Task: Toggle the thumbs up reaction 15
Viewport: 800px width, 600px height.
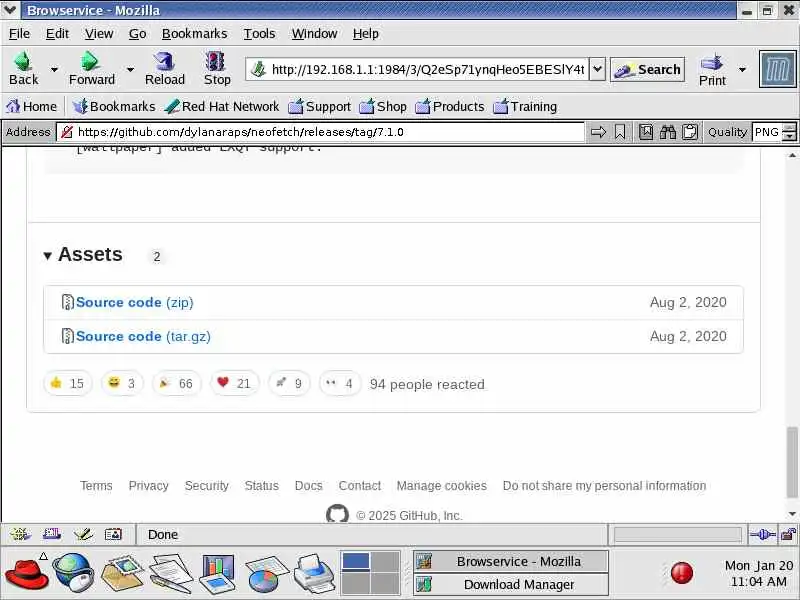Action: click(x=68, y=384)
